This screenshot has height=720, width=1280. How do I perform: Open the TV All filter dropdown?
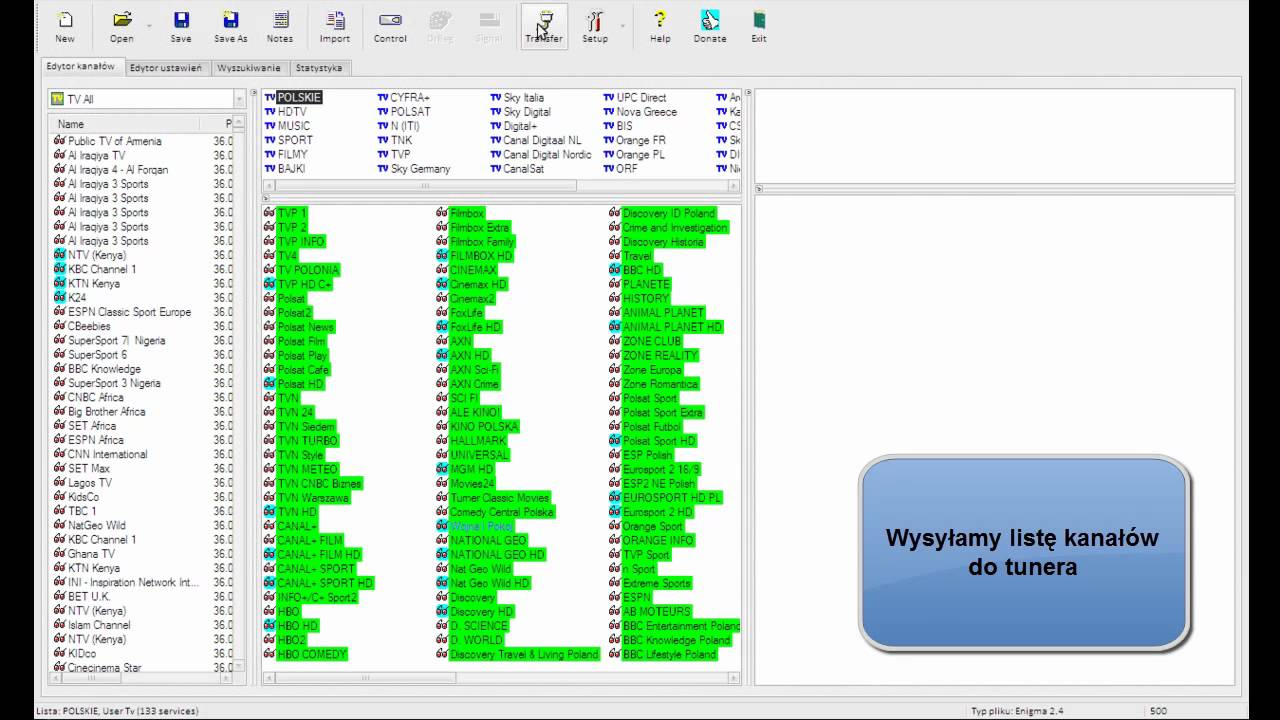click(239, 99)
